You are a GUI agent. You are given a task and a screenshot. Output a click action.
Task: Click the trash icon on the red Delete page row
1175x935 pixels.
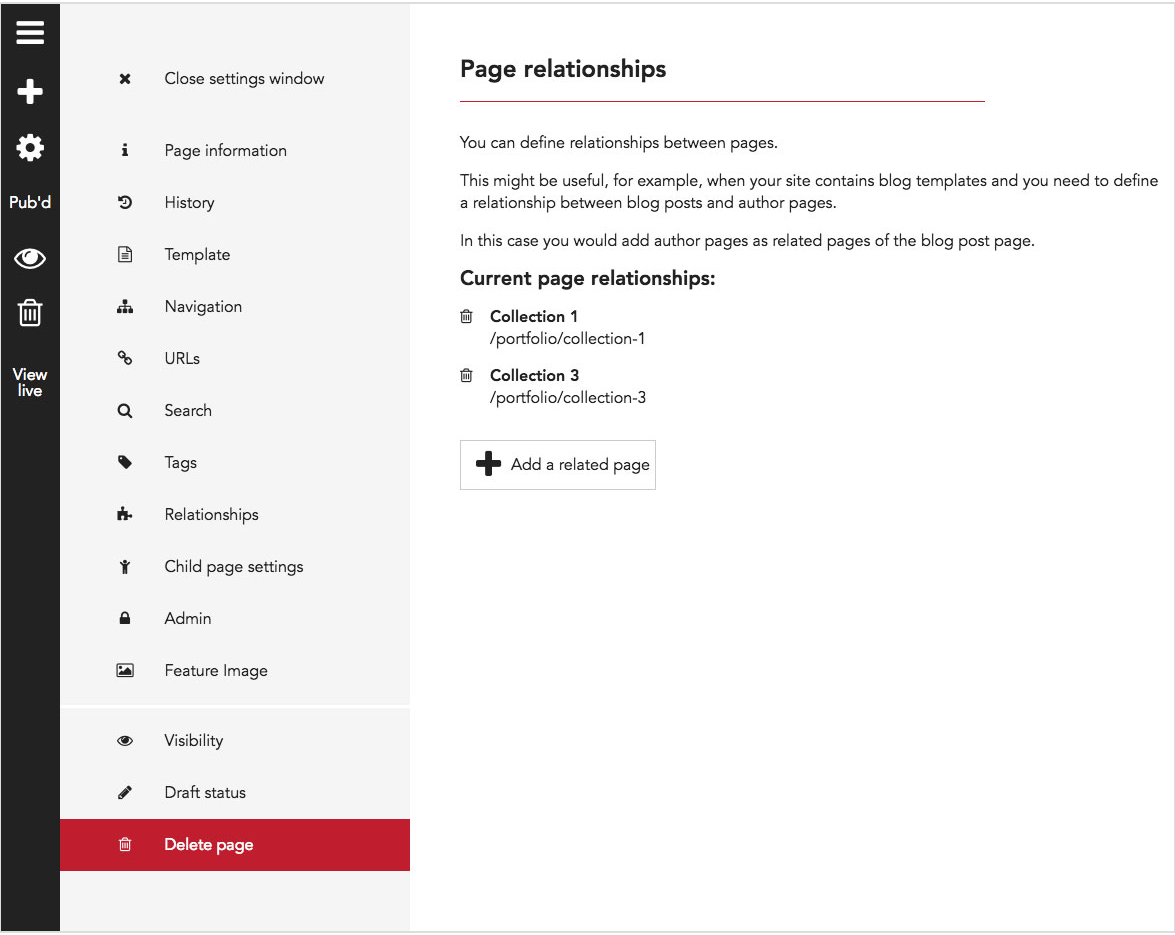pos(125,844)
